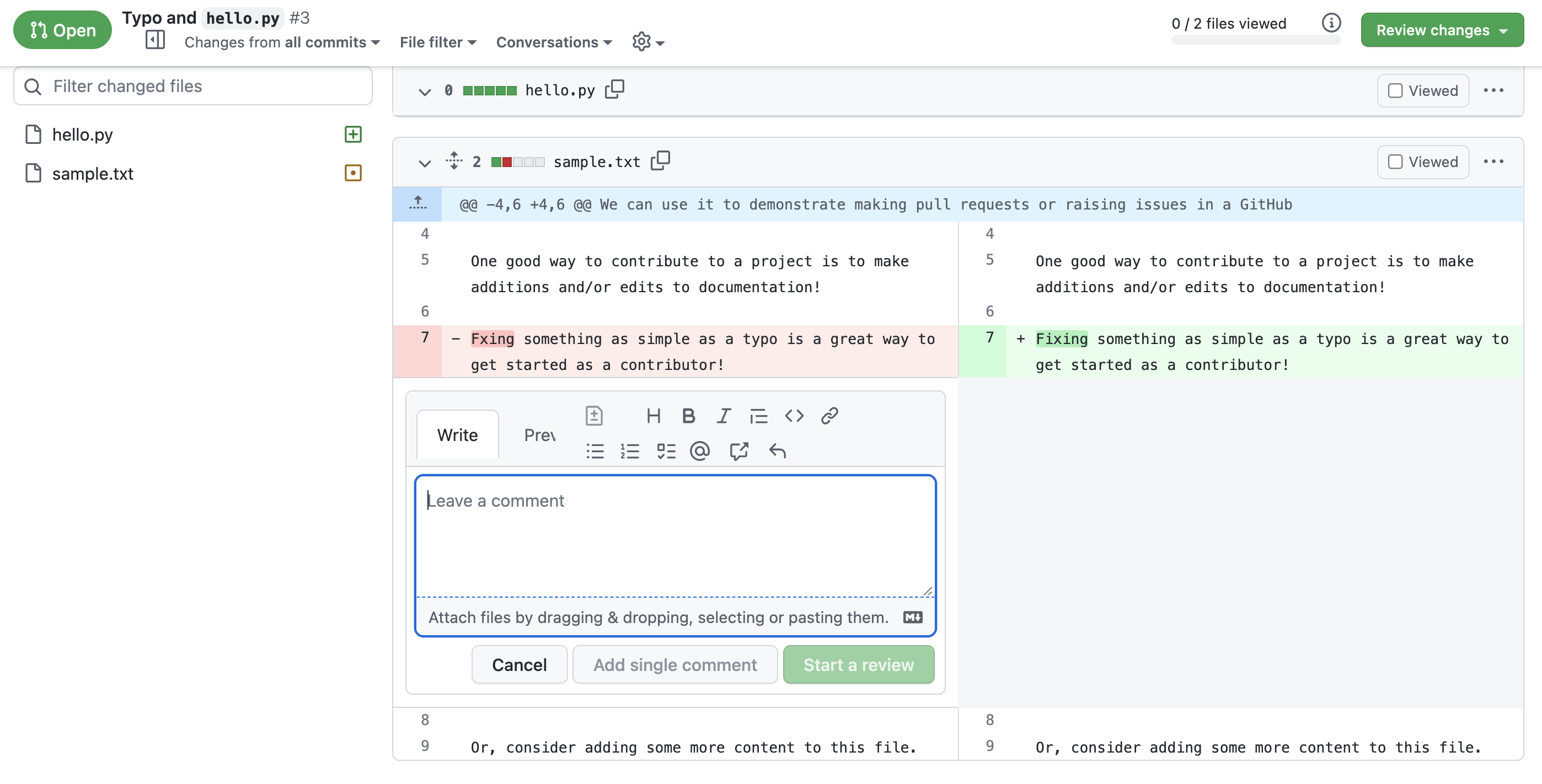The image size is (1542, 784).
Task: Switch to the Preview tab
Action: [x=539, y=435]
